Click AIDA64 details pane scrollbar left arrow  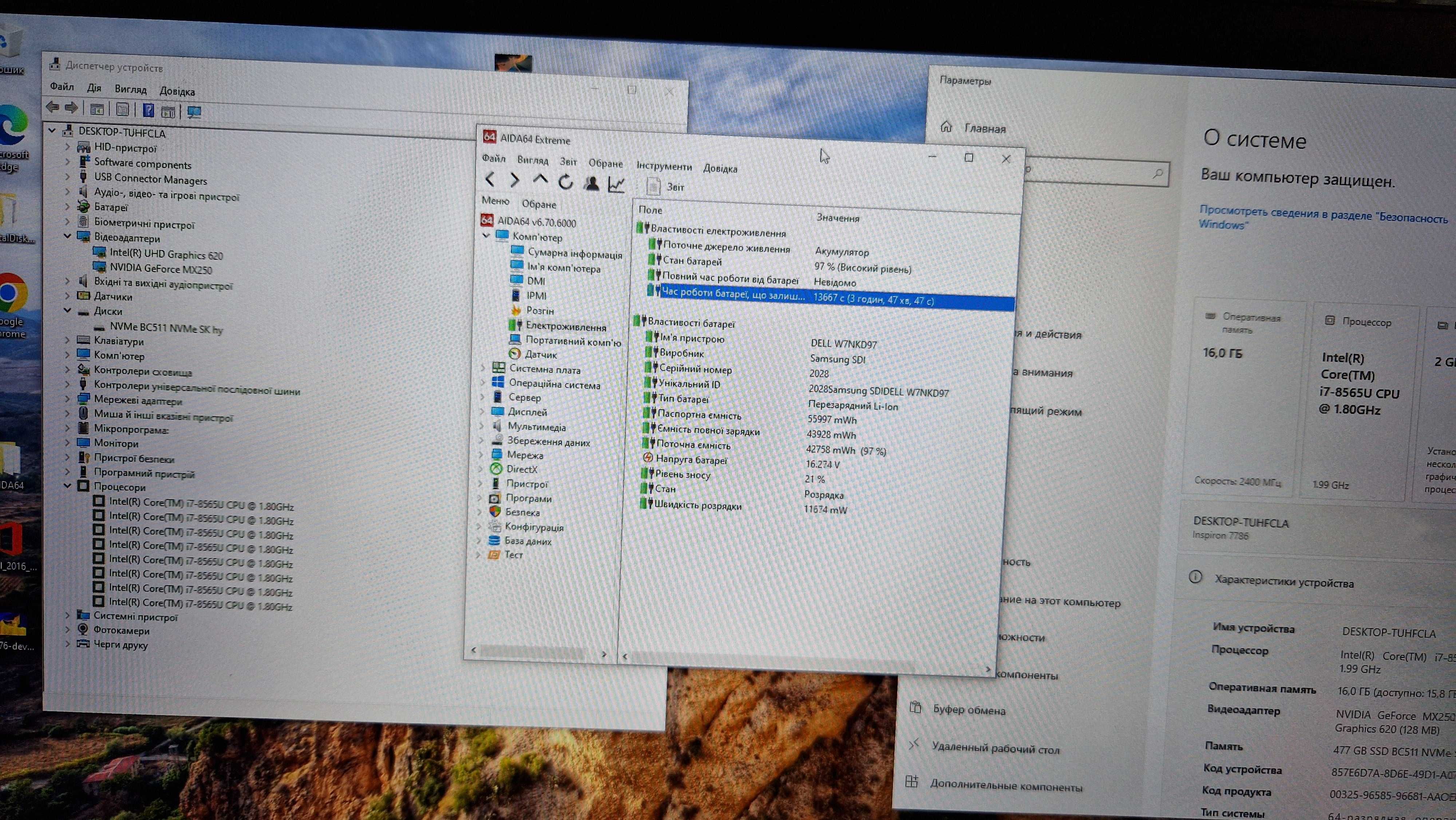(625, 656)
